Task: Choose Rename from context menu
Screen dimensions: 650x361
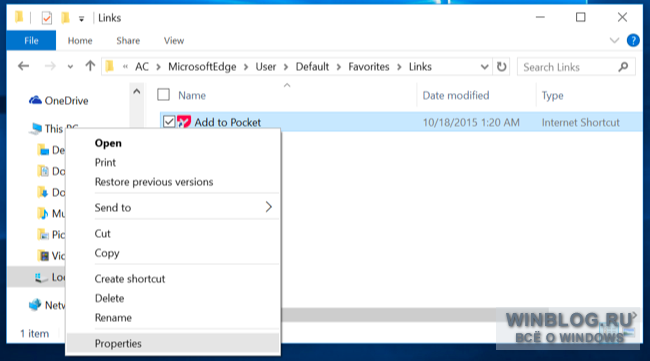Action: (x=173, y=317)
